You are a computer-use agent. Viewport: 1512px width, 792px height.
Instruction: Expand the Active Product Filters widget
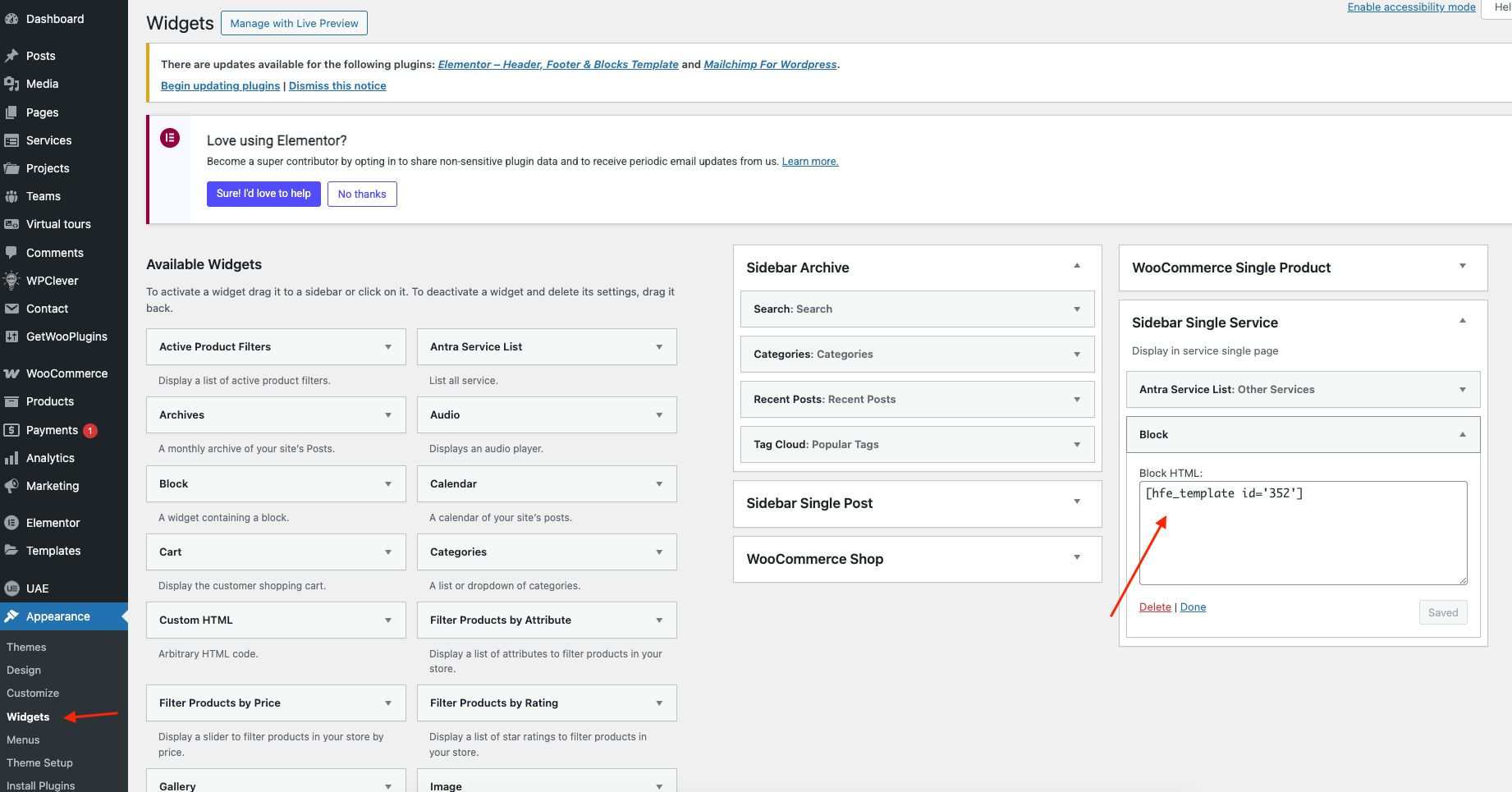388,347
